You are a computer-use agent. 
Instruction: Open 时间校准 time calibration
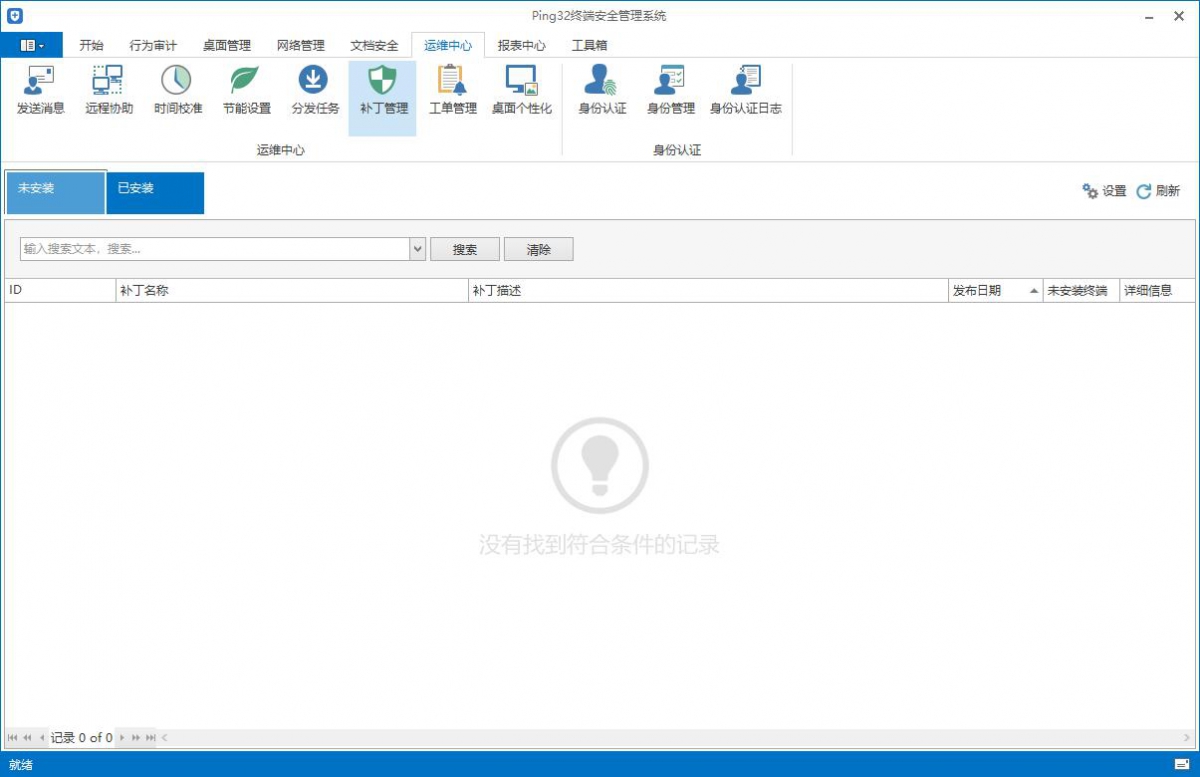[178, 90]
